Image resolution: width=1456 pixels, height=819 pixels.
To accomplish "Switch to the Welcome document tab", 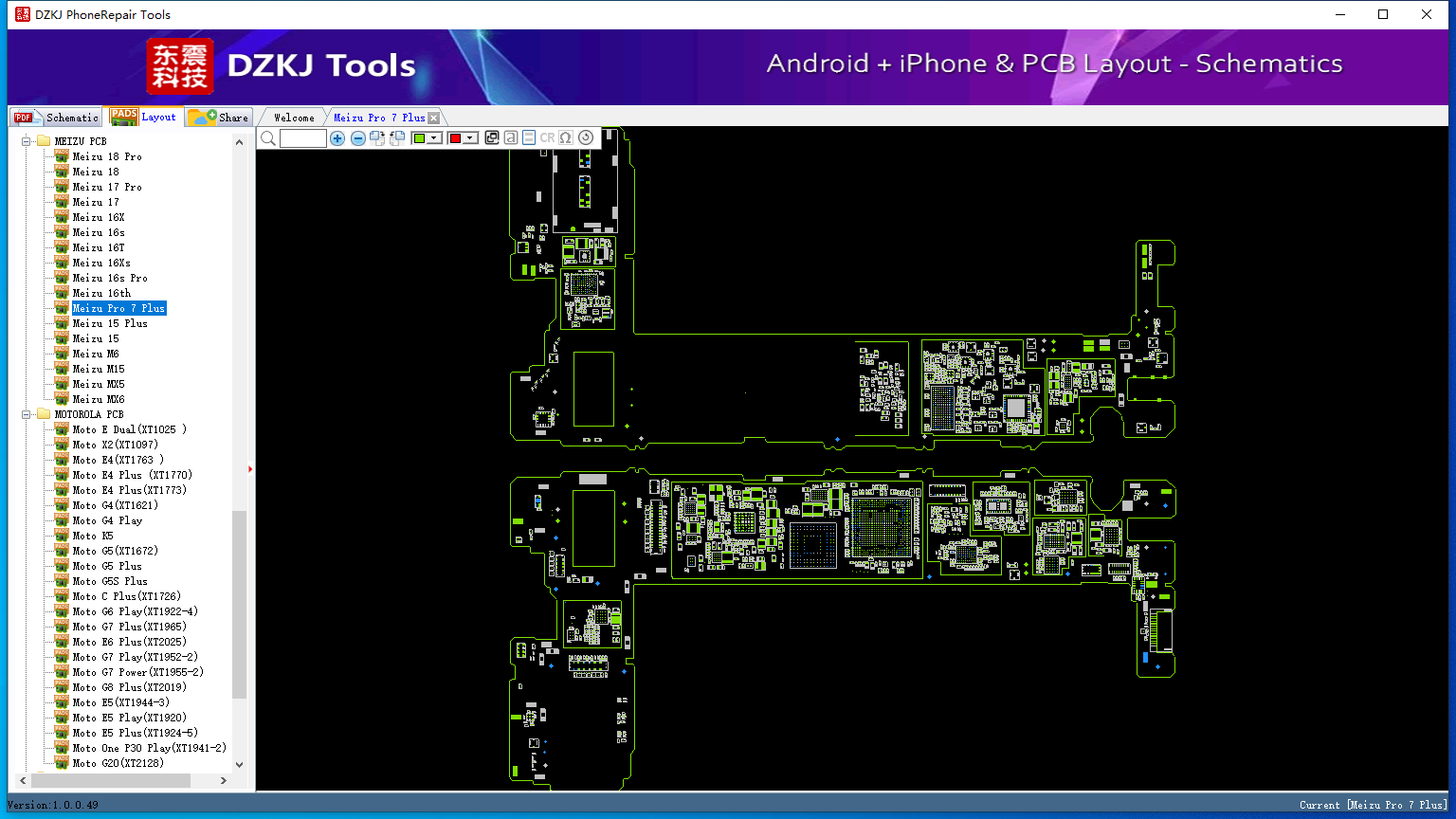I will coord(294,118).
